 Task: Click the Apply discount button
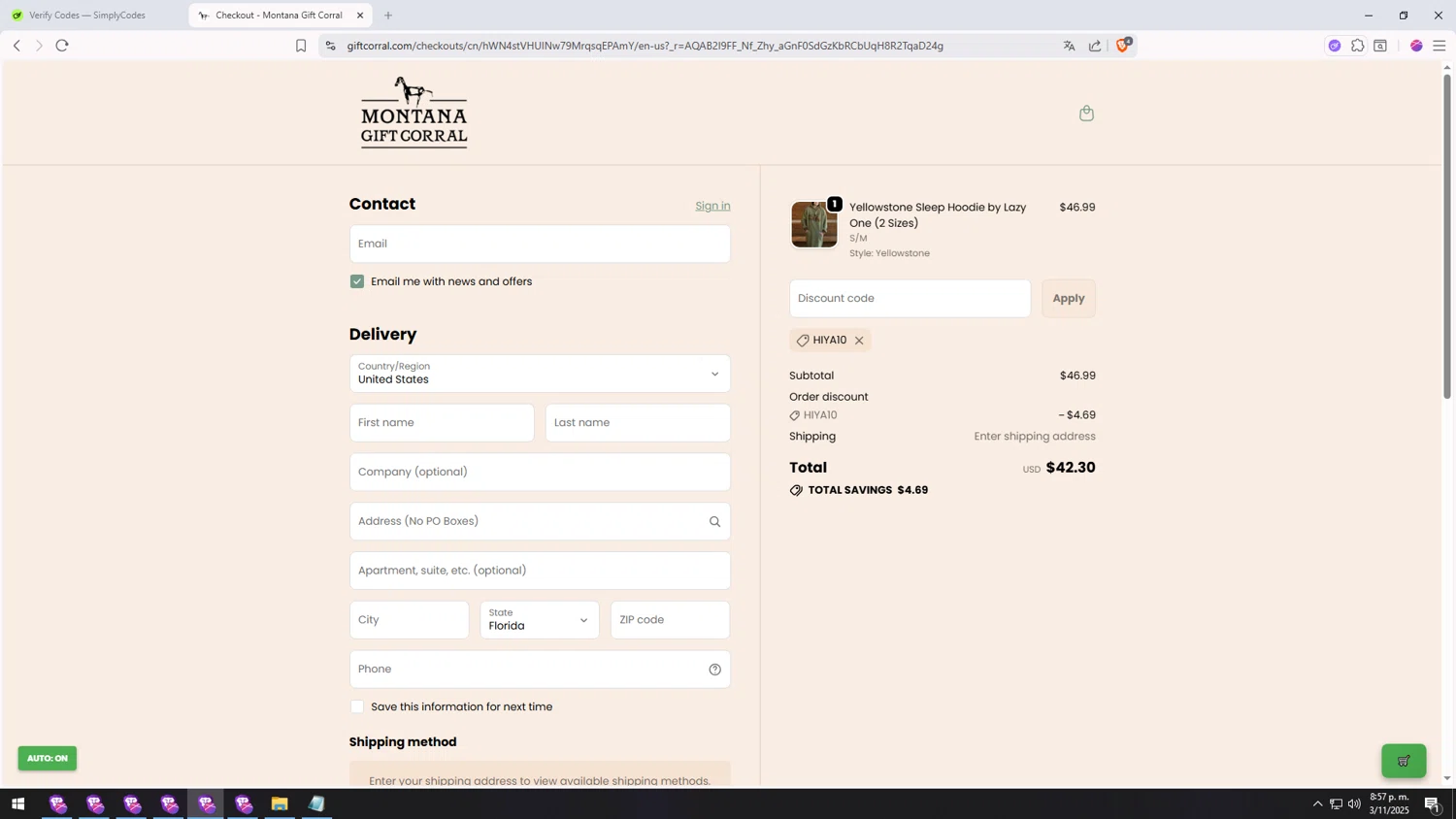[x=1069, y=299]
